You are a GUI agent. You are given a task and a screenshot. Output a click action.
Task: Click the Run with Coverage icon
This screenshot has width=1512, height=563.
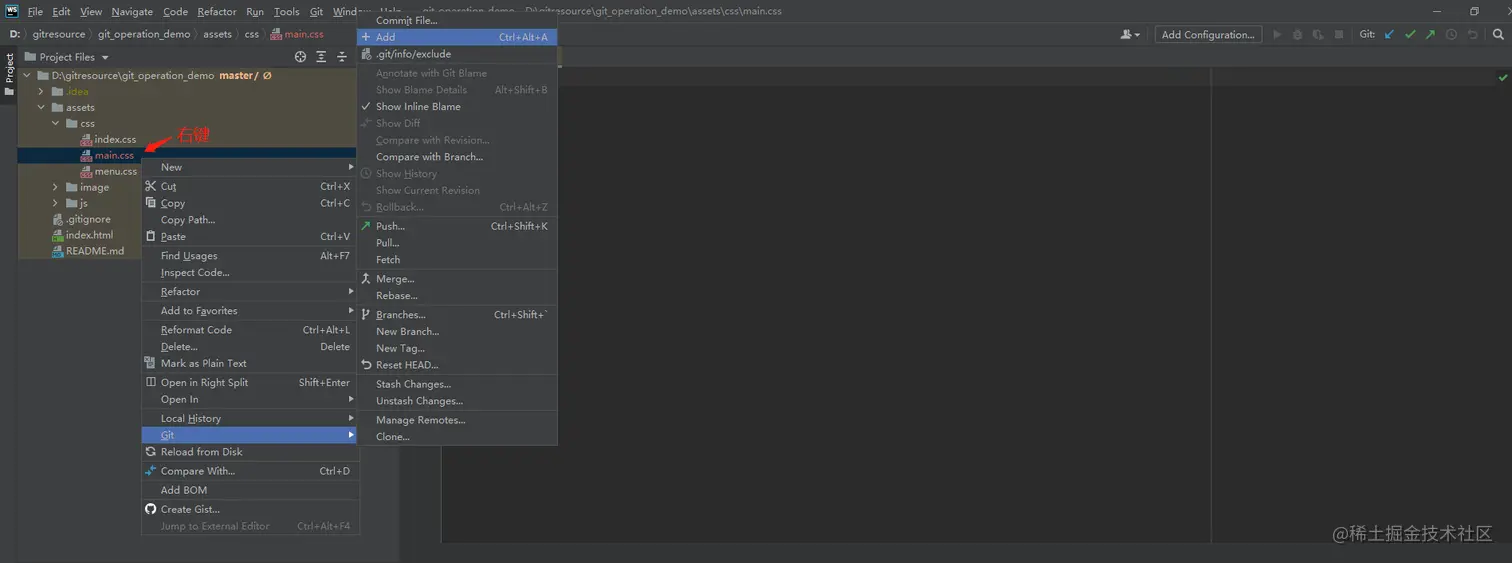click(1317, 34)
